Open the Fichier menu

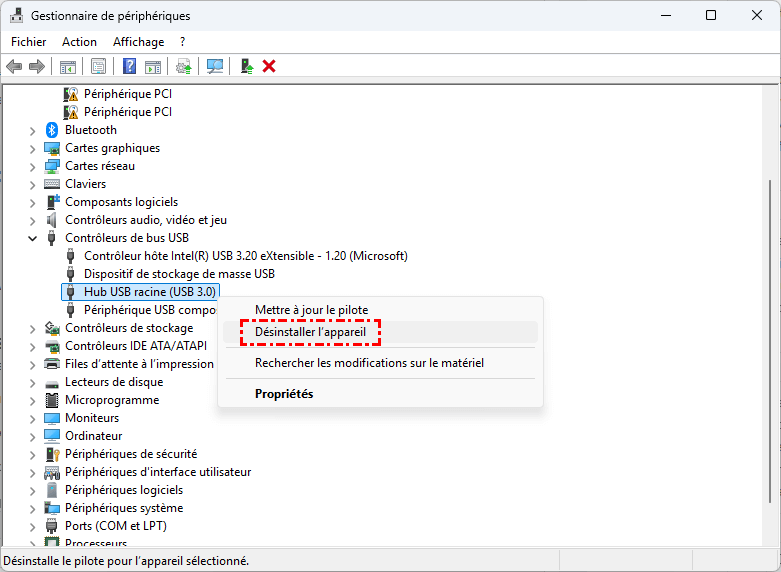(x=29, y=42)
